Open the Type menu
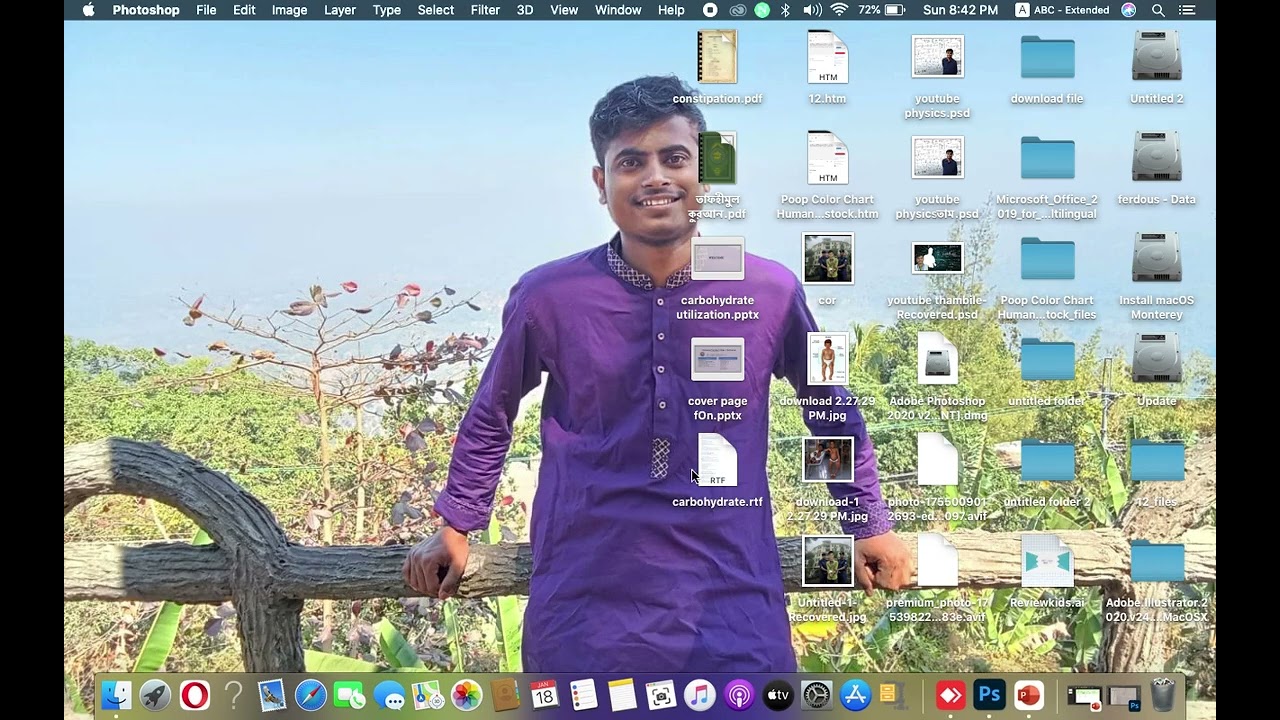The width and height of the screenshot is (1280, 720). (387, 10)
